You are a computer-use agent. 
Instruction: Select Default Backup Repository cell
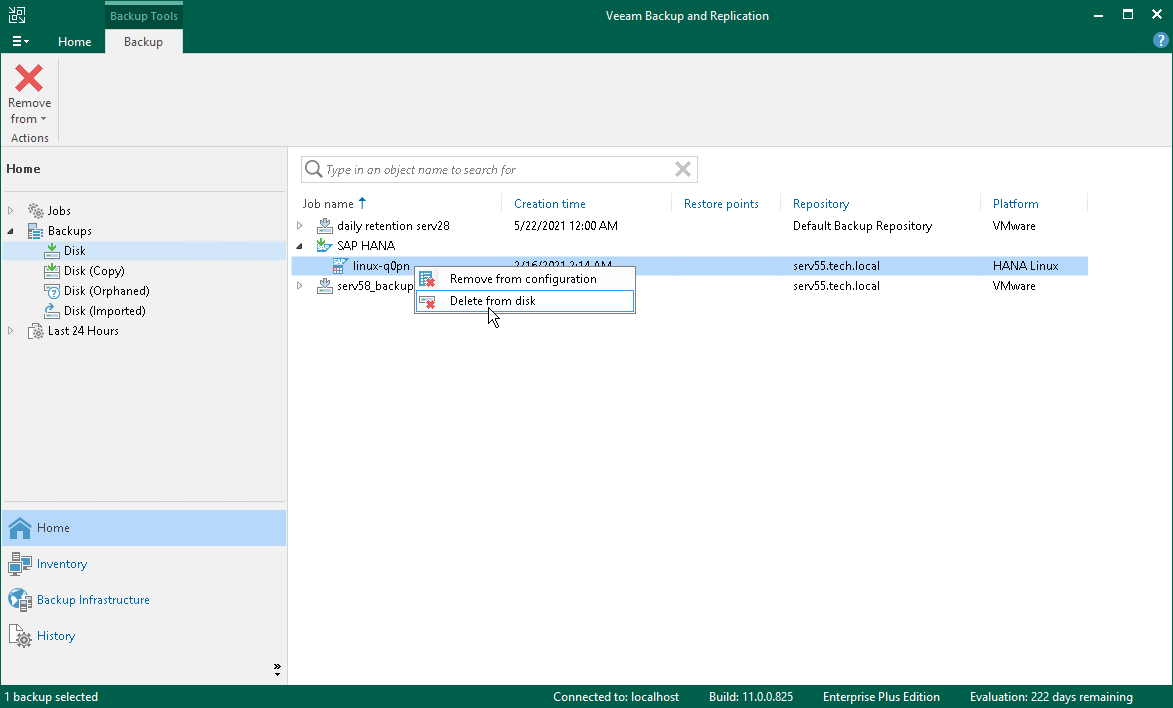tap(863, 225)
